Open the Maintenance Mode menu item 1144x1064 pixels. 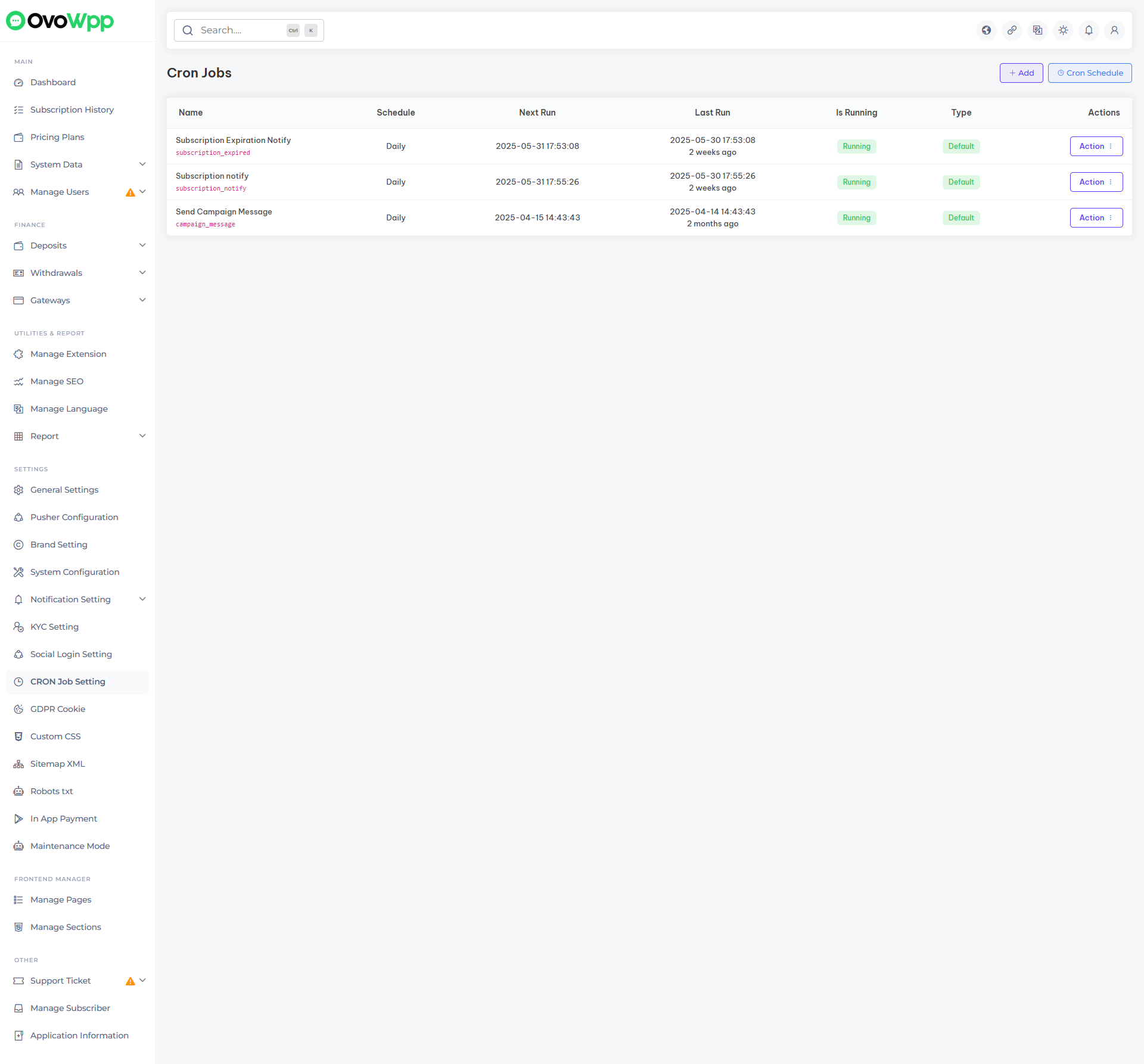70,846
